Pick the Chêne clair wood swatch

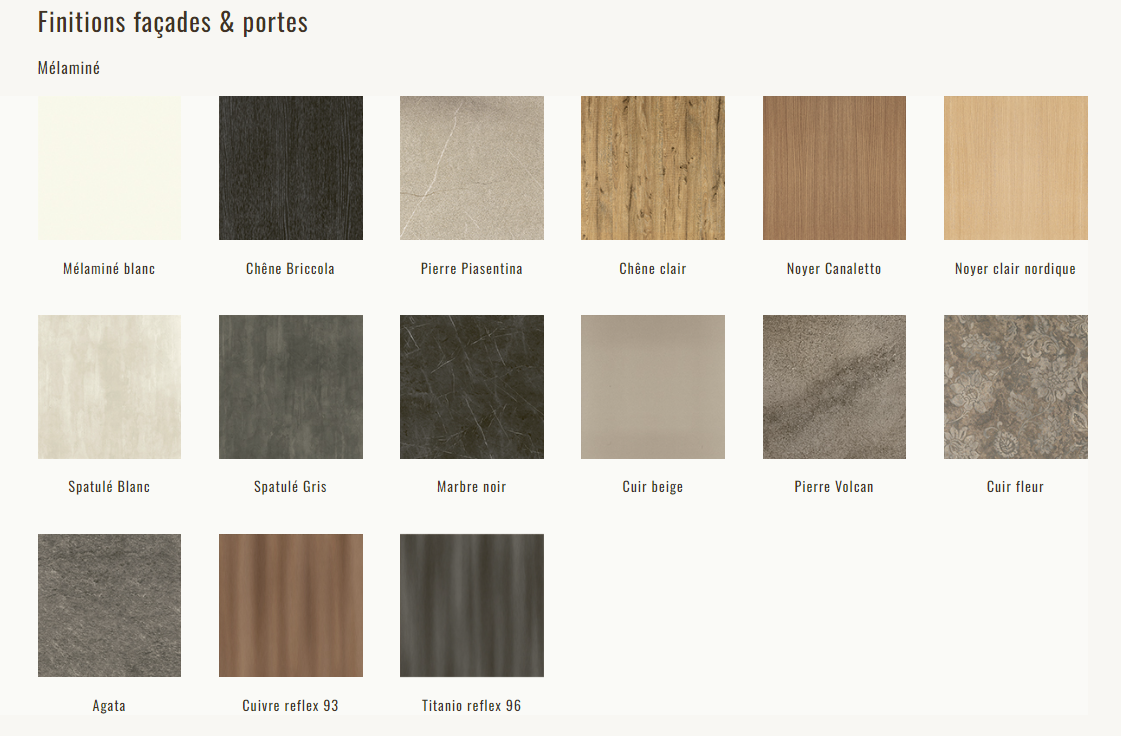[653, 168]
